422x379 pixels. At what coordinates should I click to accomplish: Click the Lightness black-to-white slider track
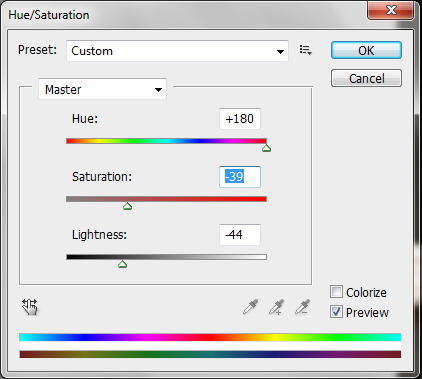166,257
